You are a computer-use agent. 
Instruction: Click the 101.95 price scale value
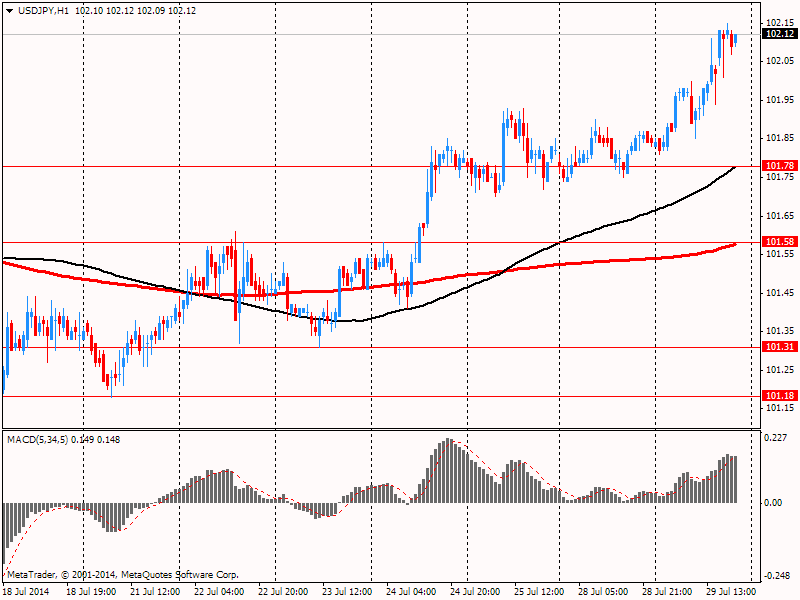point(780,100)
